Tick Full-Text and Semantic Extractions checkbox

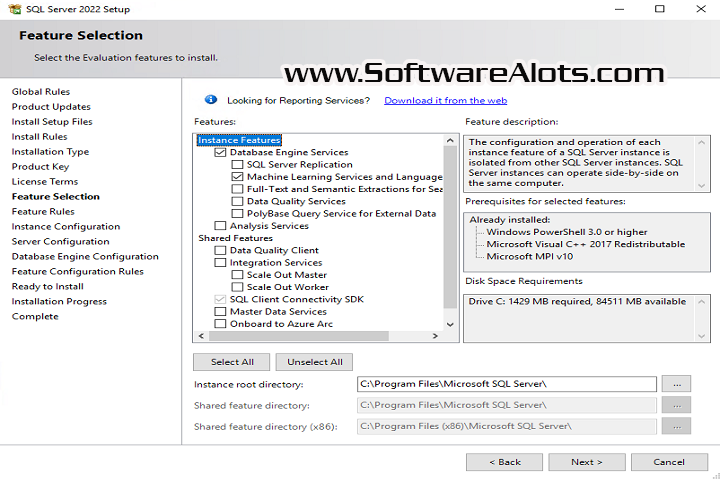pyautogui.click(x=237, y=189)
